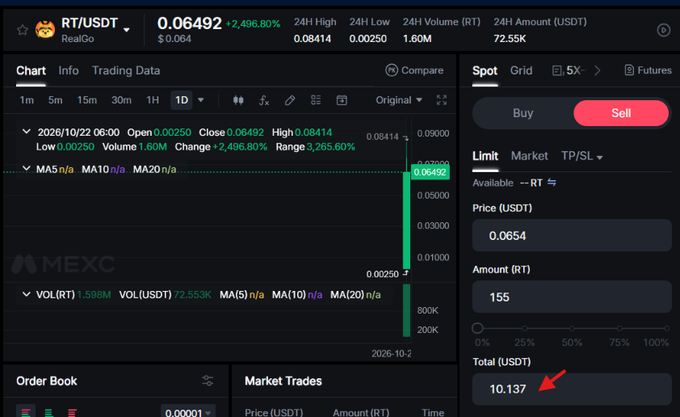Open the Original chart source dropdown

pos(399,100)
